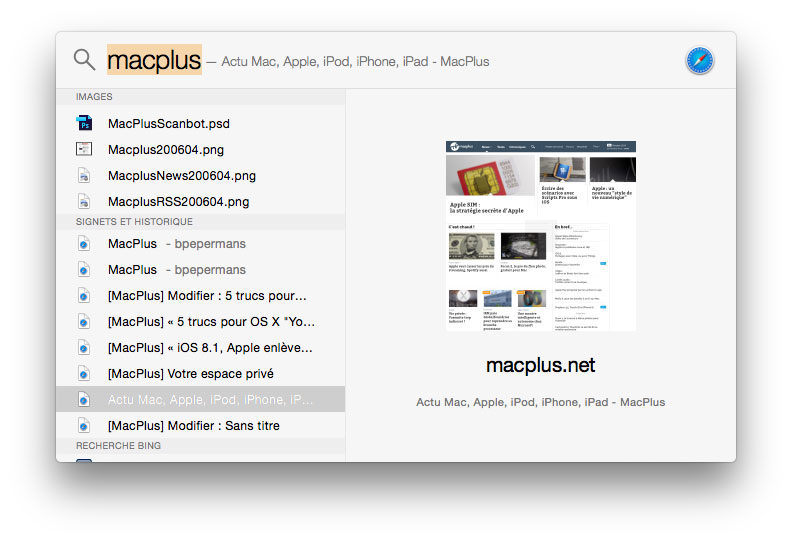Click the 'macplus' search field text
The width and height of the screenshot is (792, 542).
154,60
